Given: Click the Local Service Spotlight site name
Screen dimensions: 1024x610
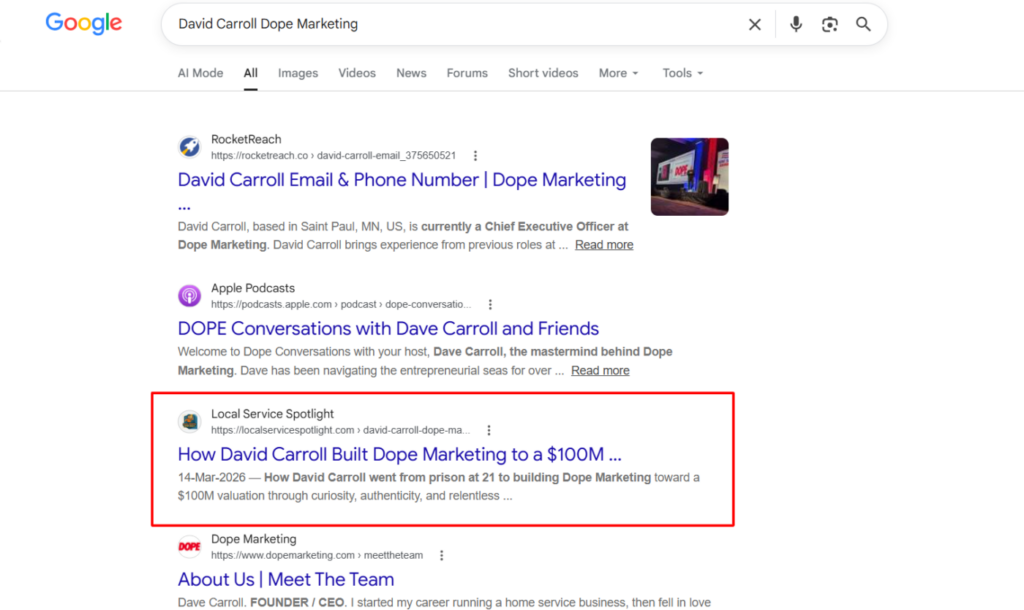Looking at the screenshot, I should click(272, 414).
